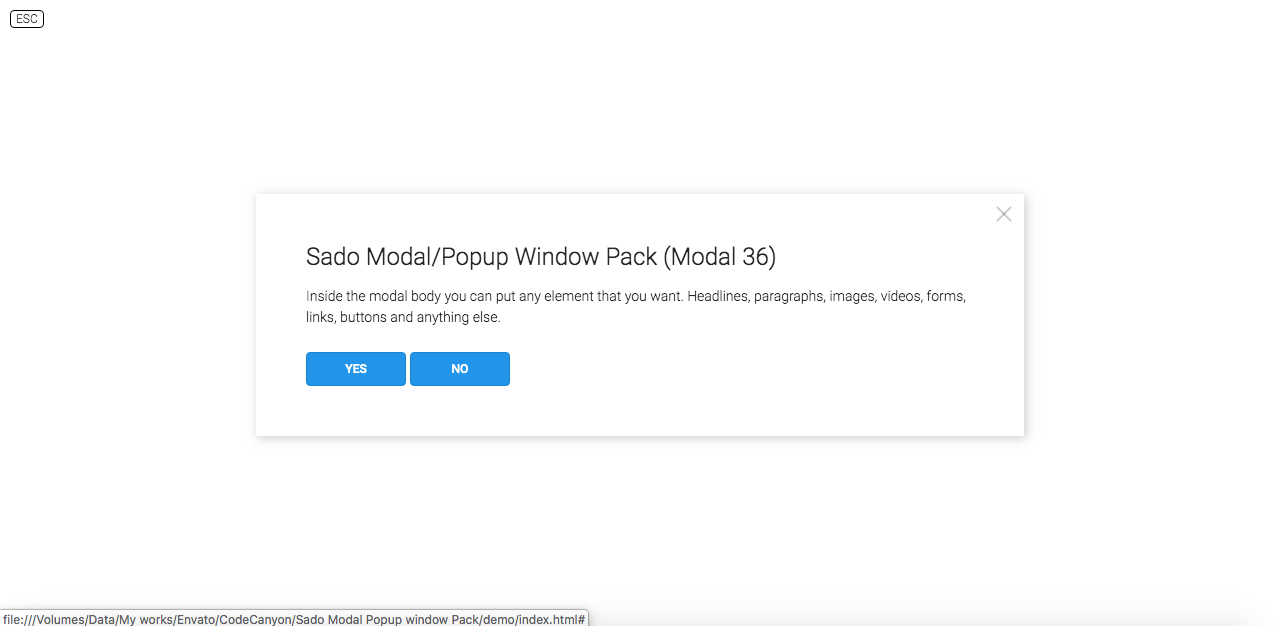1278x626 pixels.
Task: Click the word "images" in modal text
Action: tap(852, 297)
